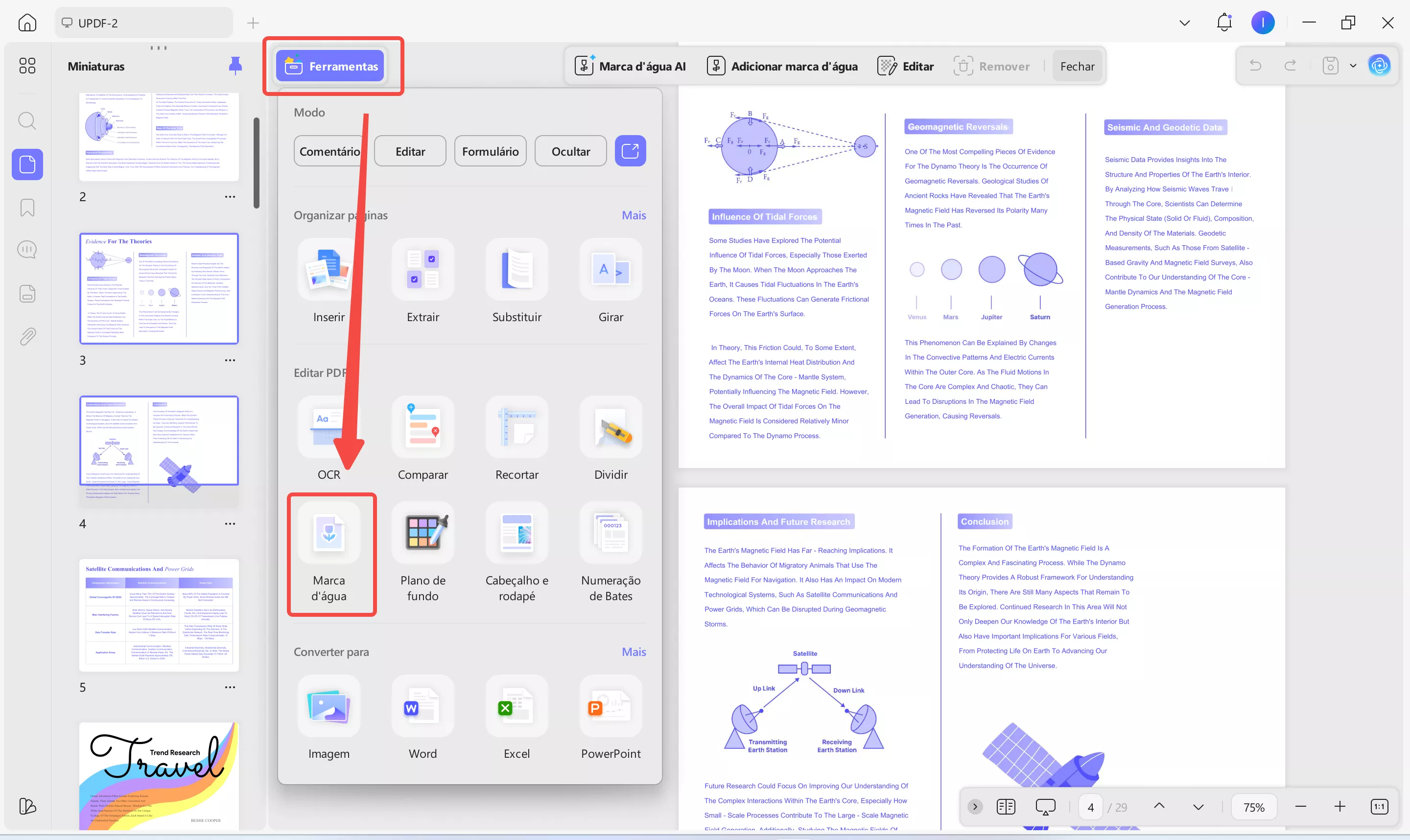Open the bookmarks sidebar panel
The height and width of the screenshot is (840, 1410).
[x=27, y=207]
